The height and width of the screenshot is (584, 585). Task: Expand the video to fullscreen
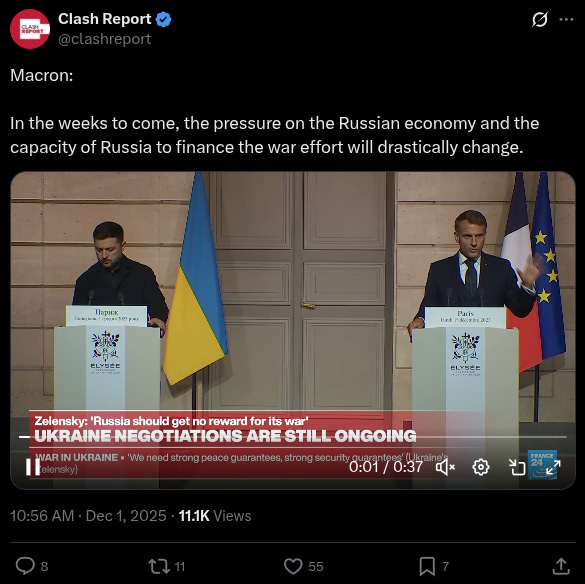[x=553, y=467]
